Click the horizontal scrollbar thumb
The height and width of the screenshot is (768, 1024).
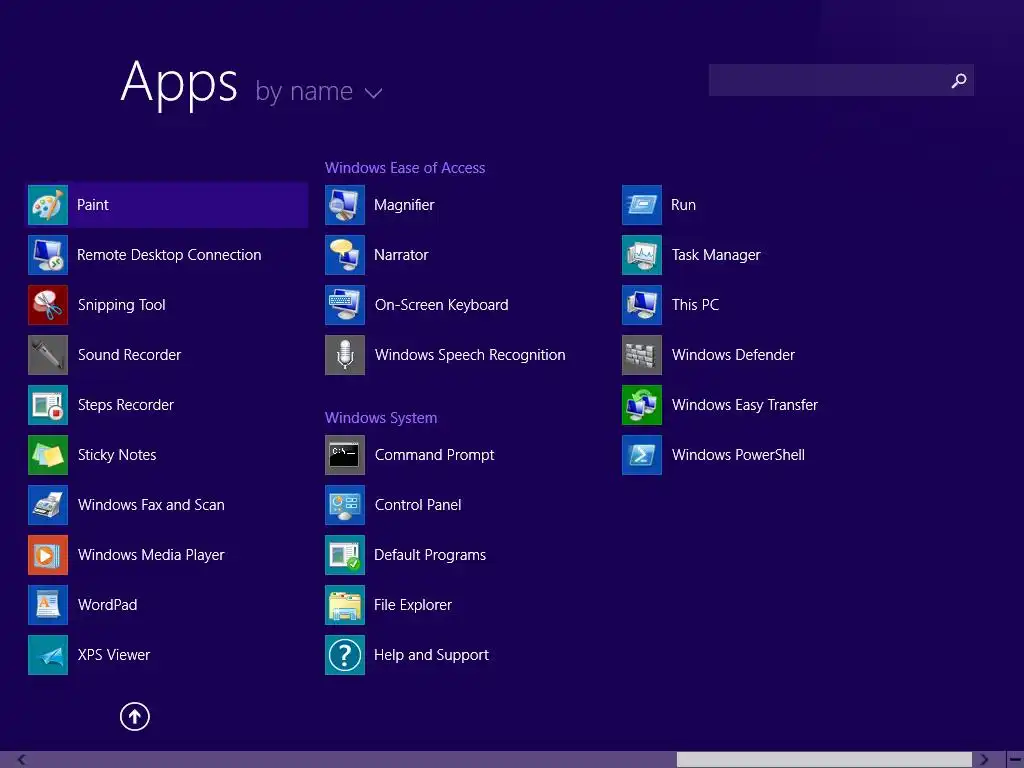tap(824, 760)
